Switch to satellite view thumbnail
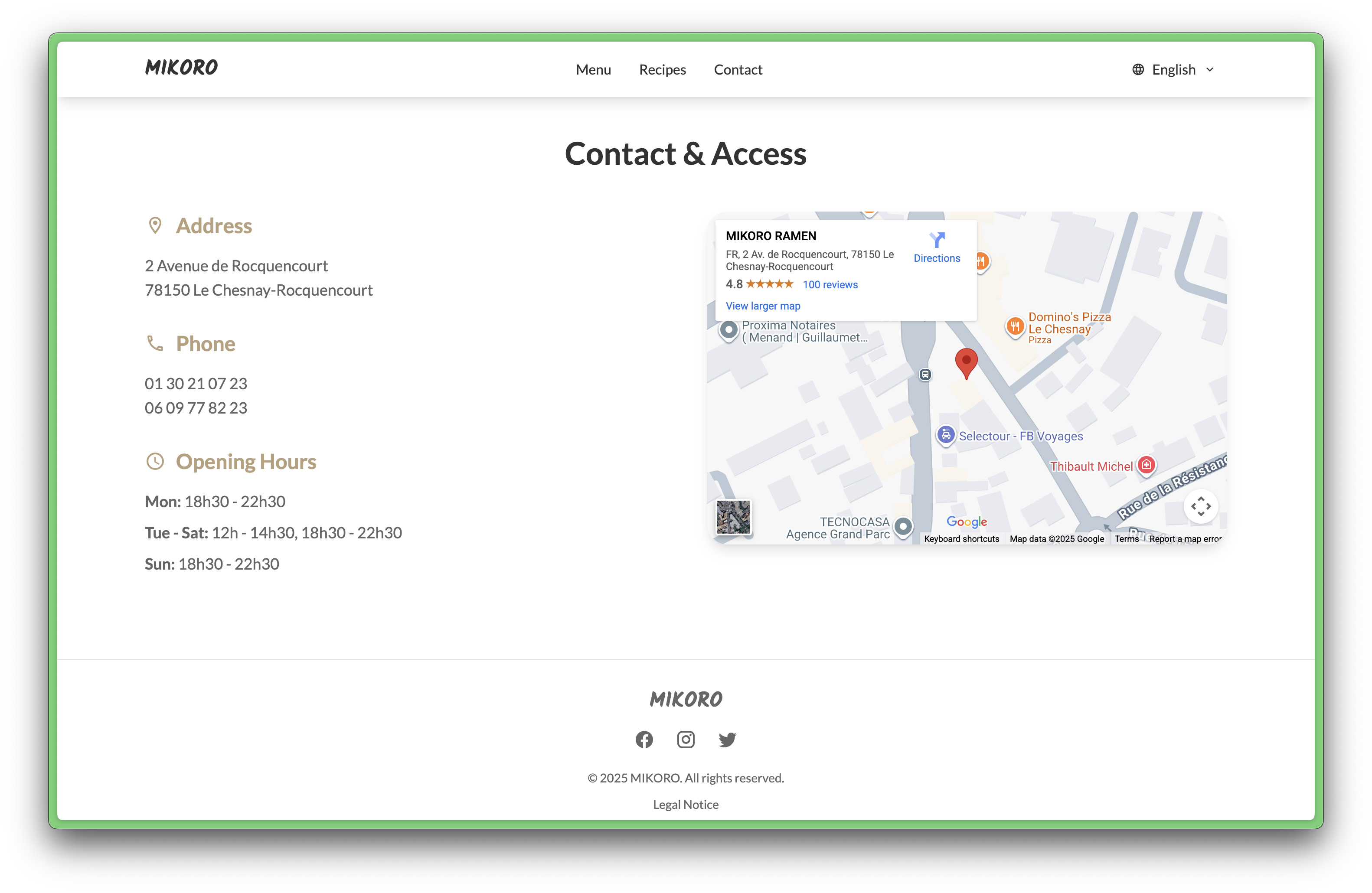Image resolution: width=1372 pixels, height=893 pixels. click(x=733, y=517)
